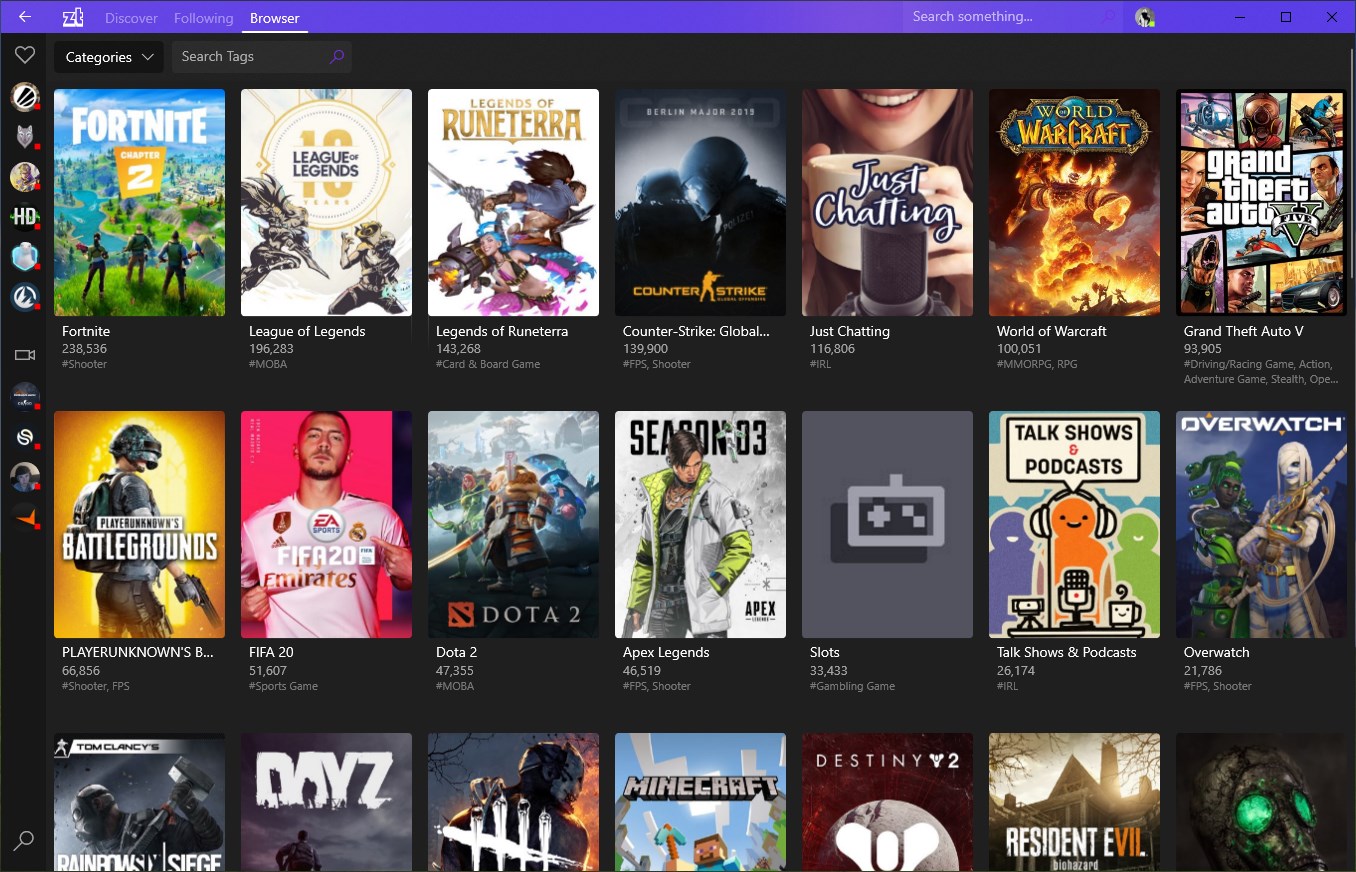The image size is (1356, 872).
Task: Open the CS:GO avatar channel in sidebar
Action: (24, 396)
